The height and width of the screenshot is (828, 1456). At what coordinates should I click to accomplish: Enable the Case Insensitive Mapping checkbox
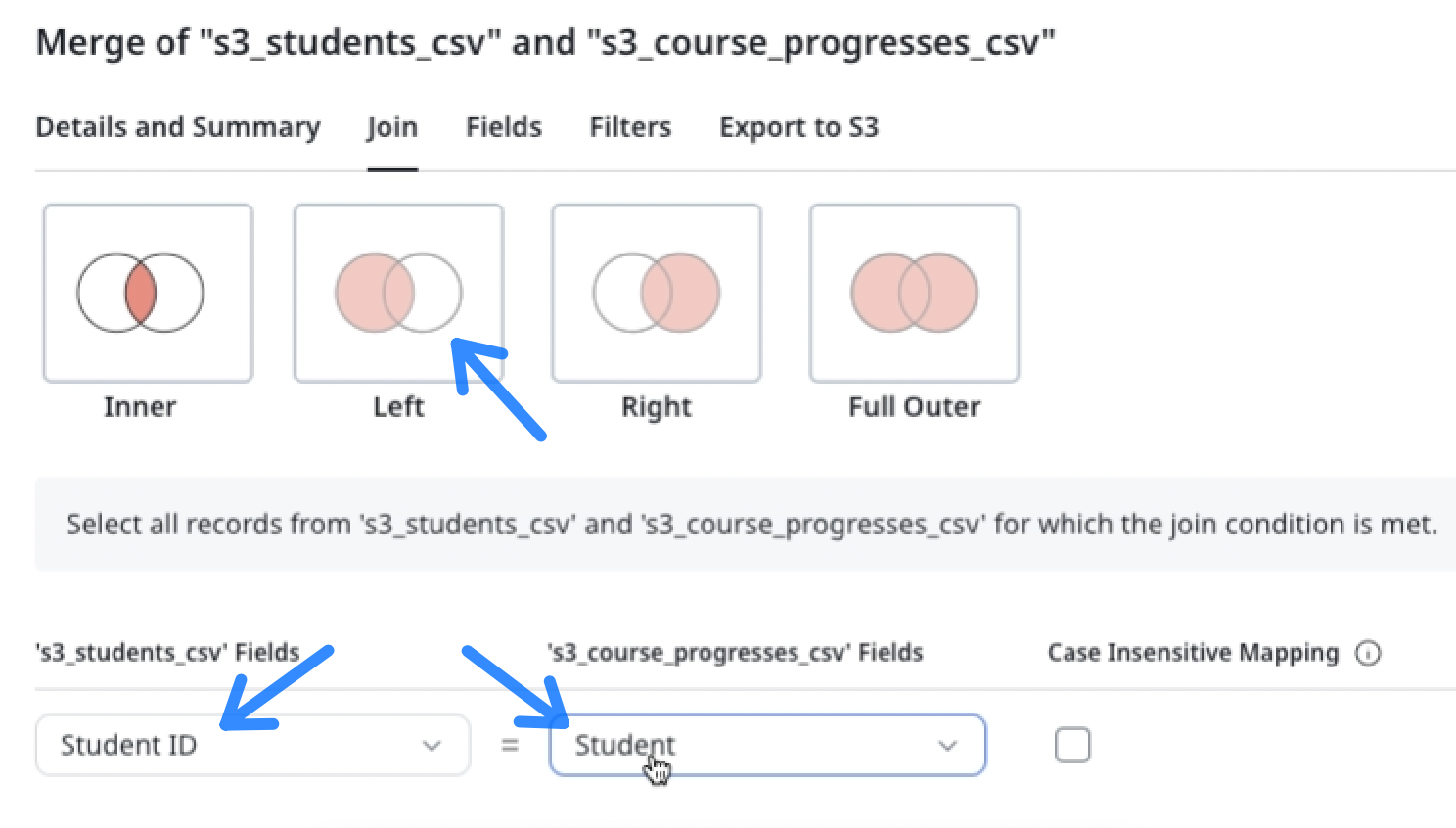[1072, 745]
